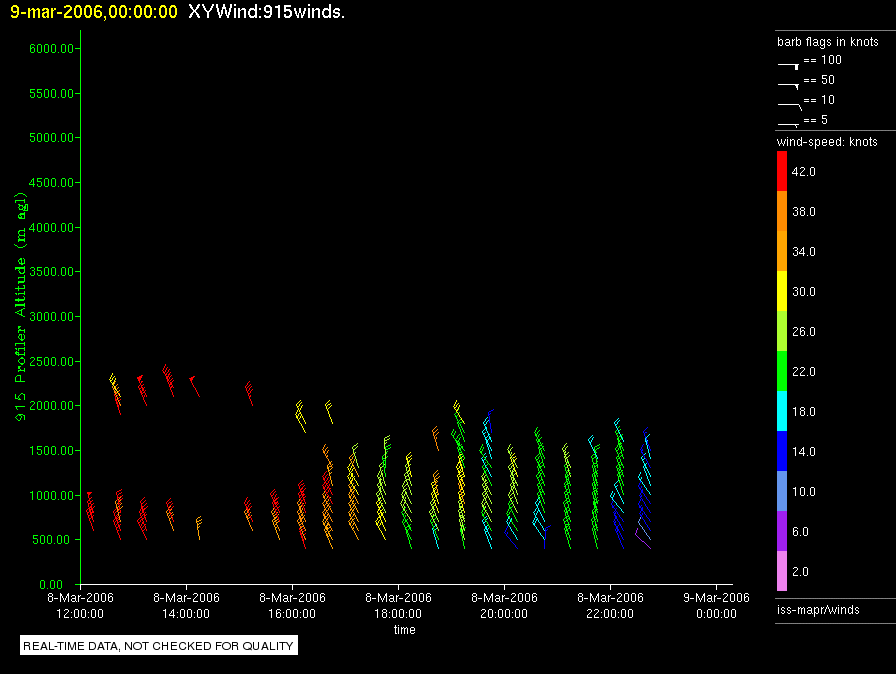This screenshot has height=674, width=896.
Task: Select the purple 6.0 knots color band
Action: tap(782, 532)
